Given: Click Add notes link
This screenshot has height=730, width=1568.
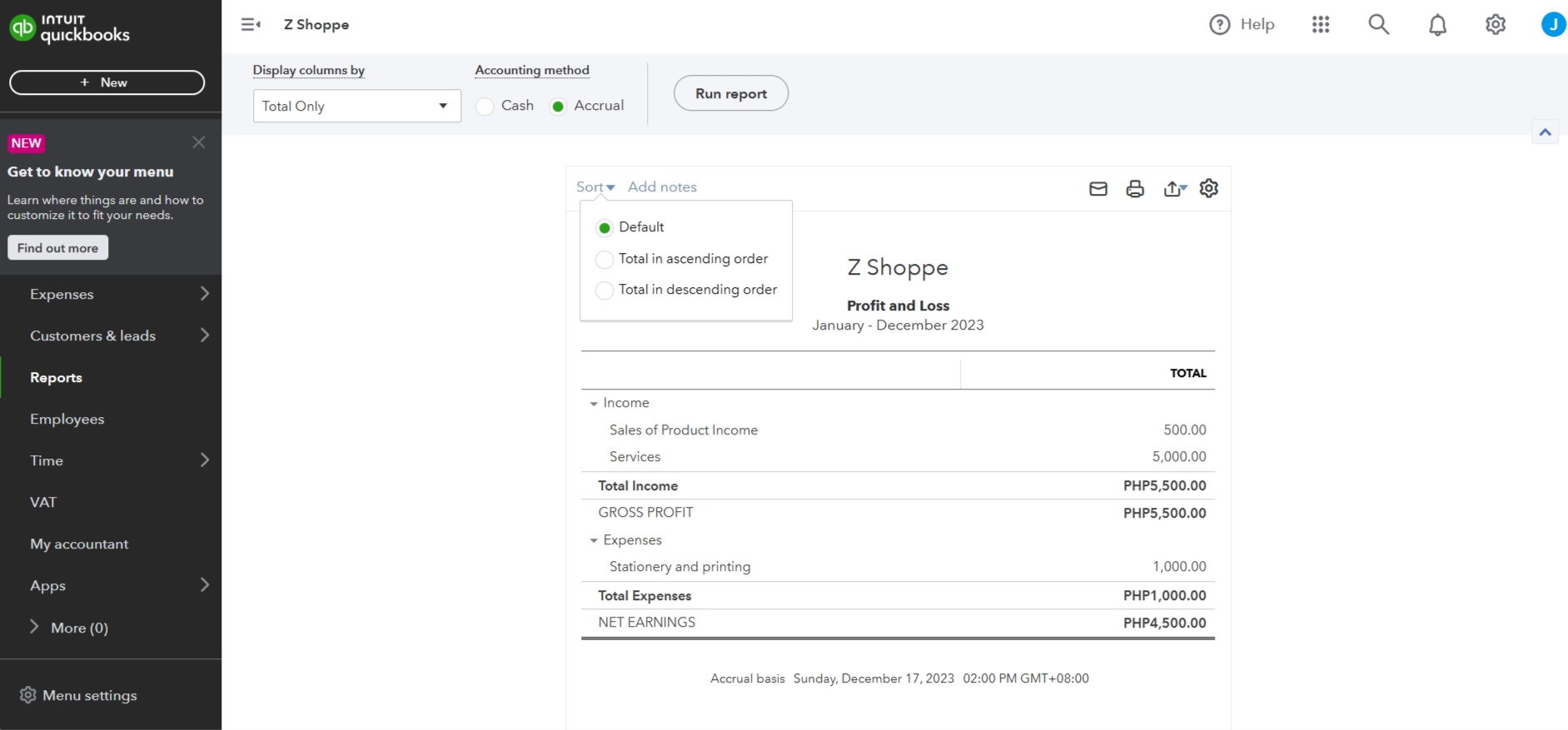Looking at the screenshot, I should tap(662, 187).
